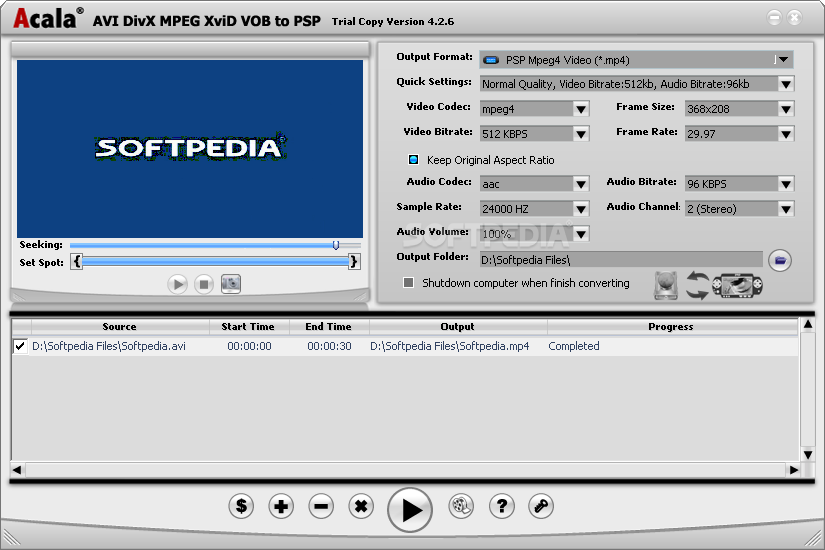The height and width of the screenshot is (550, 825).
Task: Set the start spot left bracket marker
Action: pos(77,262)
